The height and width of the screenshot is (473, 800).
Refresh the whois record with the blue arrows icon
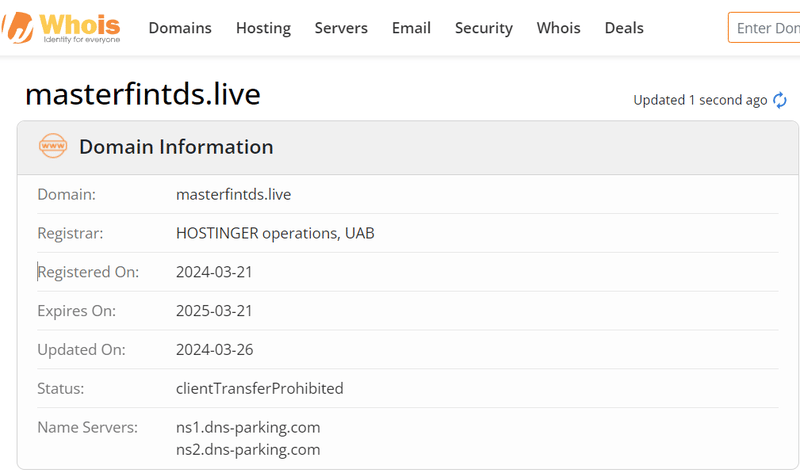click(x=780, y=100)
